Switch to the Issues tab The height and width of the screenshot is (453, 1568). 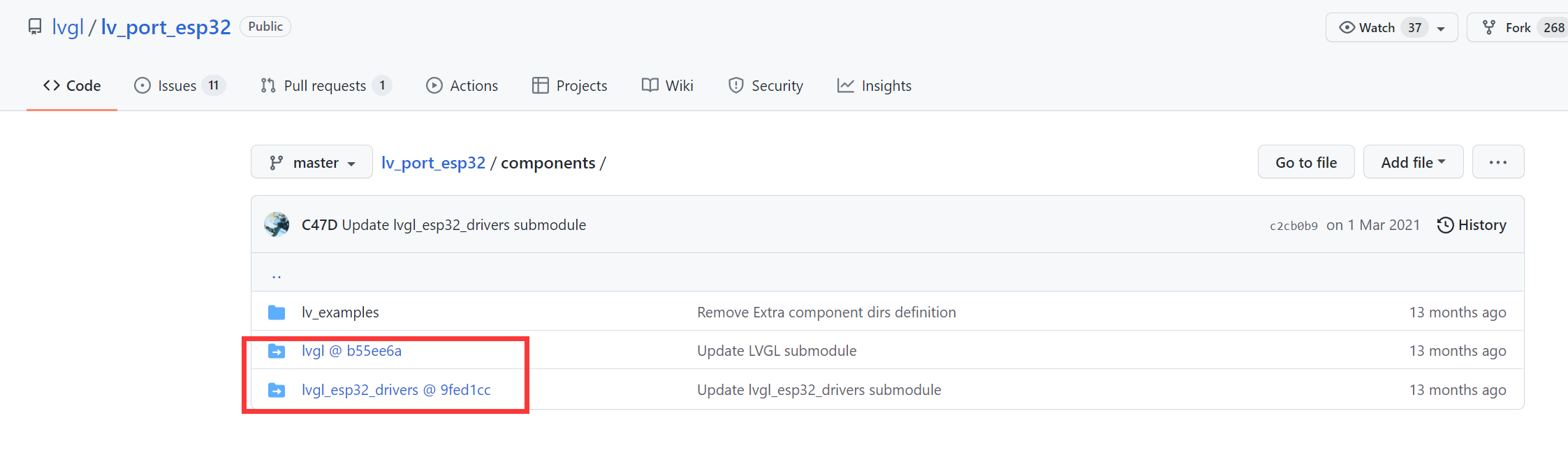pyautogui.click(x=179, y=86)
